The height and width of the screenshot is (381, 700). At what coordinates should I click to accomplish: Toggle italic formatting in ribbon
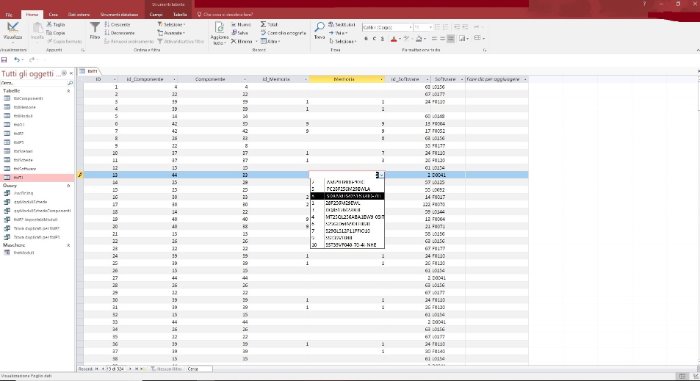tap(374, 39)
